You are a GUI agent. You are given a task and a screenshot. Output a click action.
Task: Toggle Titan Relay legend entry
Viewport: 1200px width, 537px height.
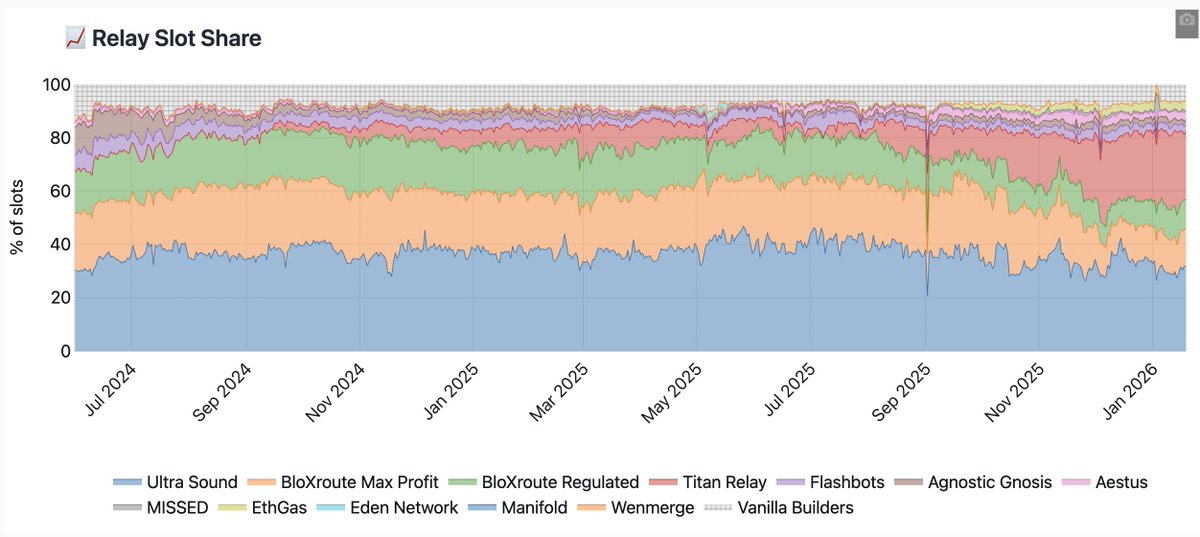(x=709, y=482)
